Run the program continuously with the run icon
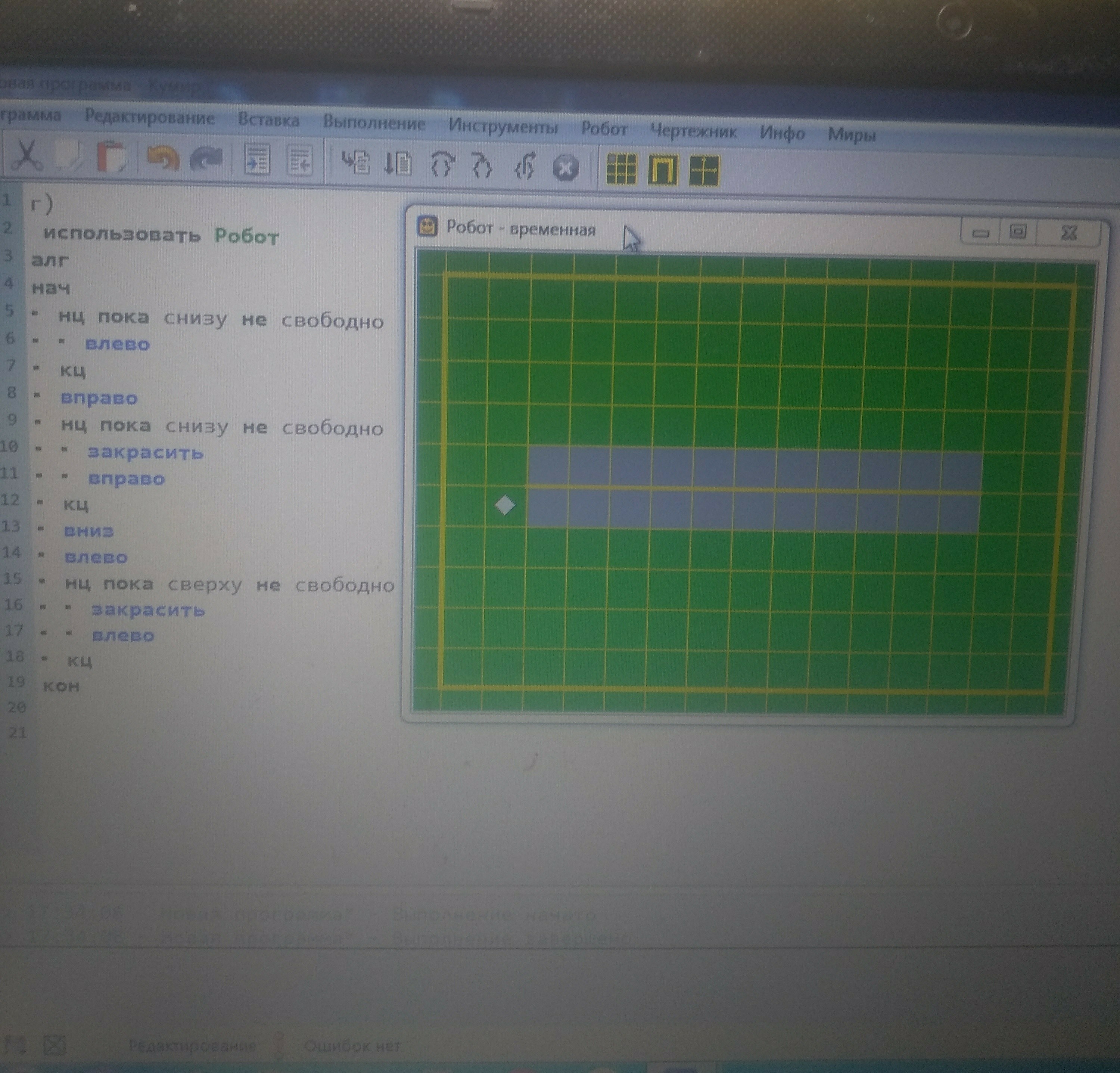The image size is (1120, 1073). (357, 162)
